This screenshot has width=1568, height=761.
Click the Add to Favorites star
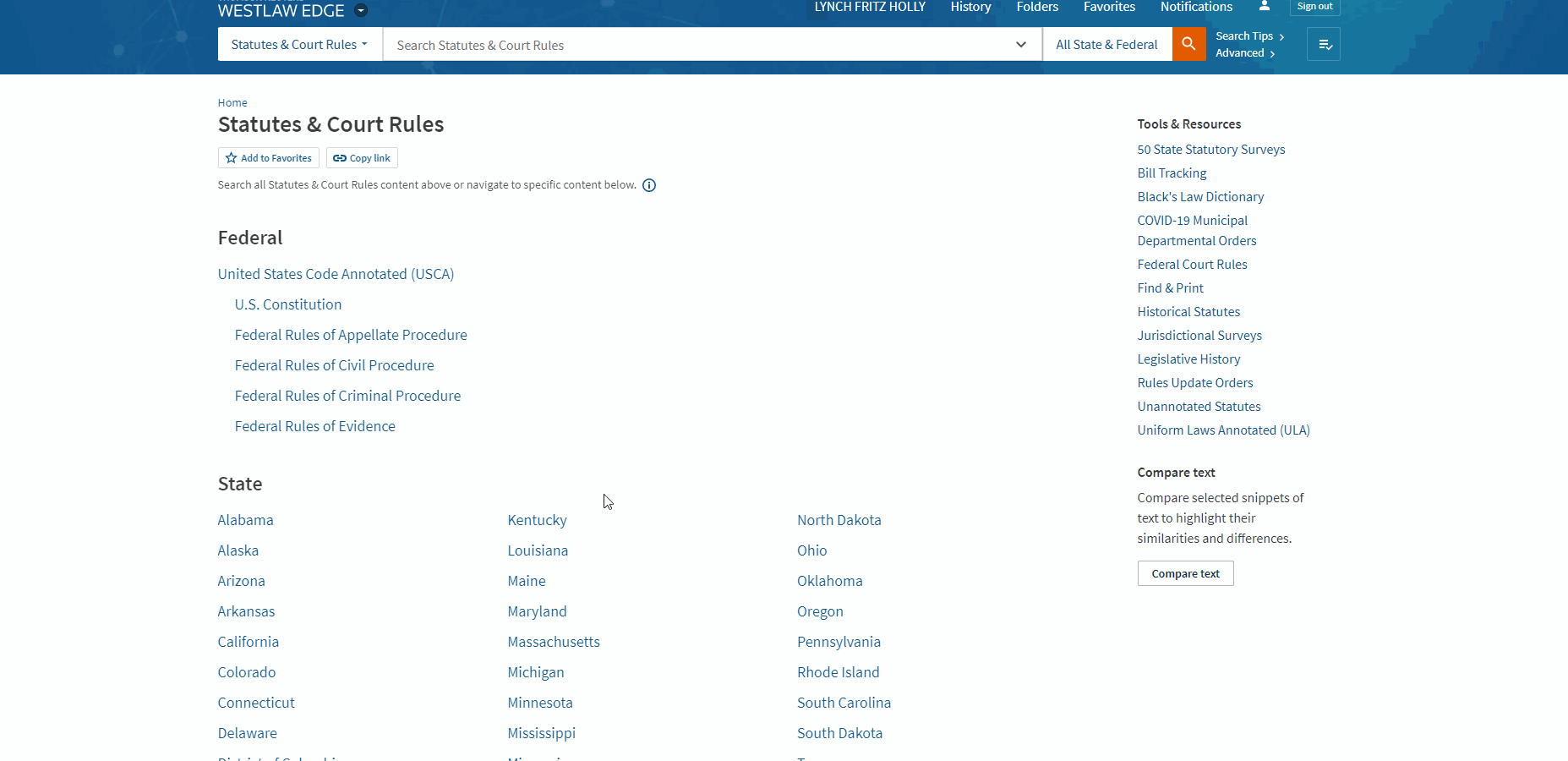[x=232, y=158]
